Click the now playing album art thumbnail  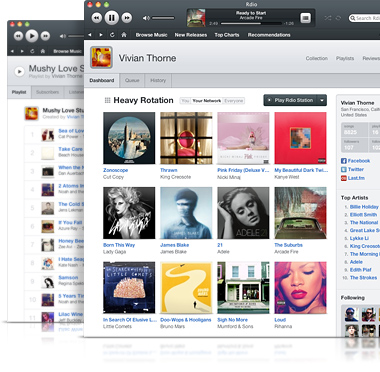(x=196, y=18)
